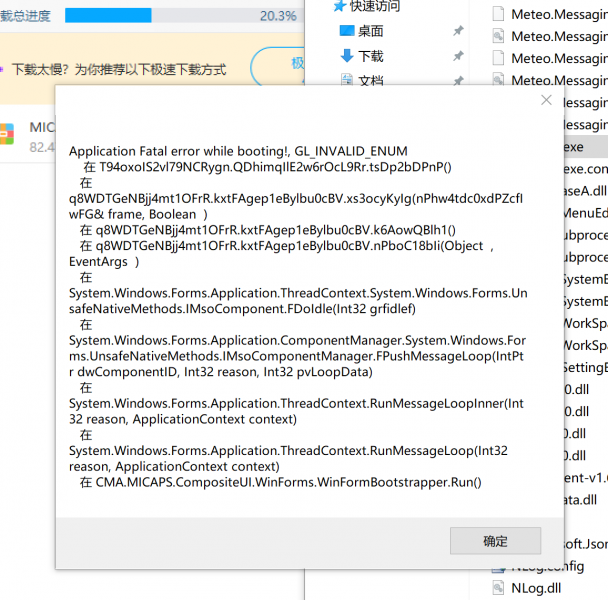
Task: Click the MIC archive icon in download list
Action: pos(8,135)
